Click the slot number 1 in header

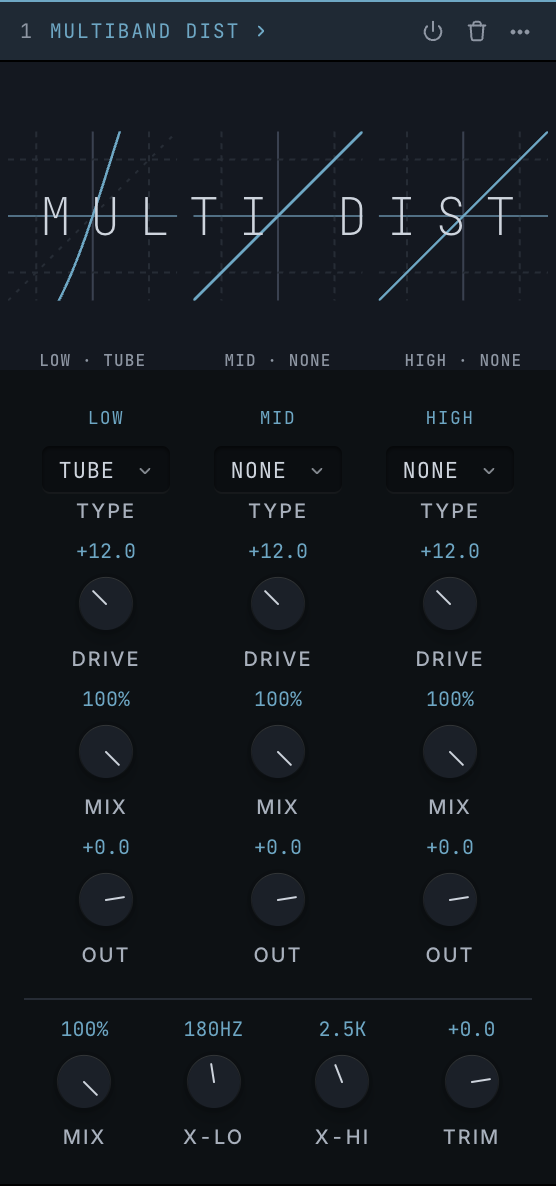pos(26,31)
